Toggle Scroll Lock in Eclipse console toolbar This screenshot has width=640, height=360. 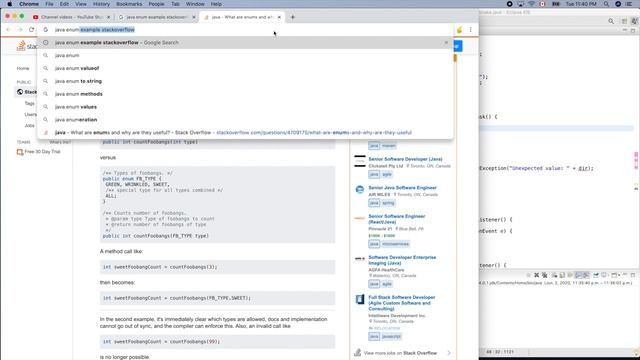pos(562,275)
